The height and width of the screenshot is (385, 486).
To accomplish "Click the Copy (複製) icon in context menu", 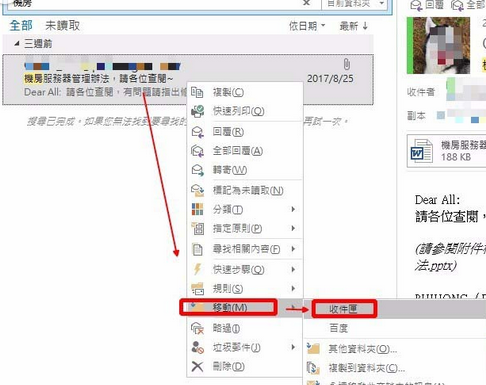I will [197, 92].
